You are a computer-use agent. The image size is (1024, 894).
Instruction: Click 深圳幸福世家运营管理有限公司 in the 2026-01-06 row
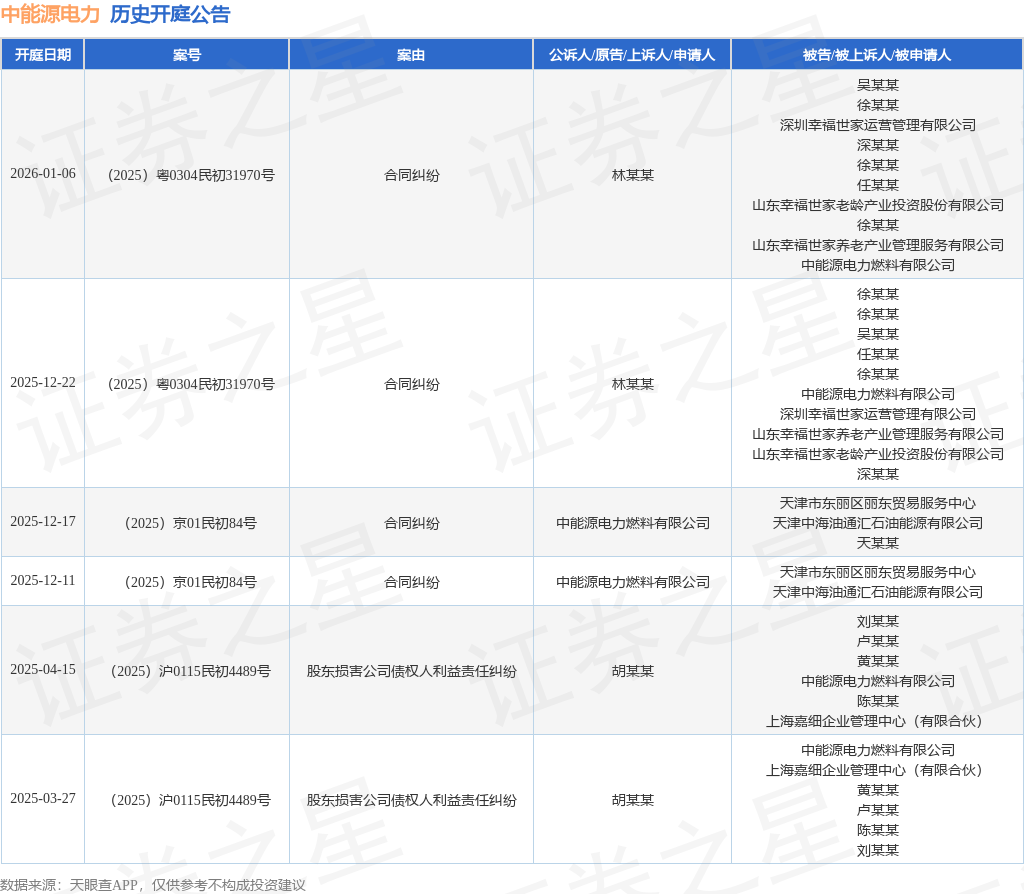pyautogui.click(x=878, y=125)
